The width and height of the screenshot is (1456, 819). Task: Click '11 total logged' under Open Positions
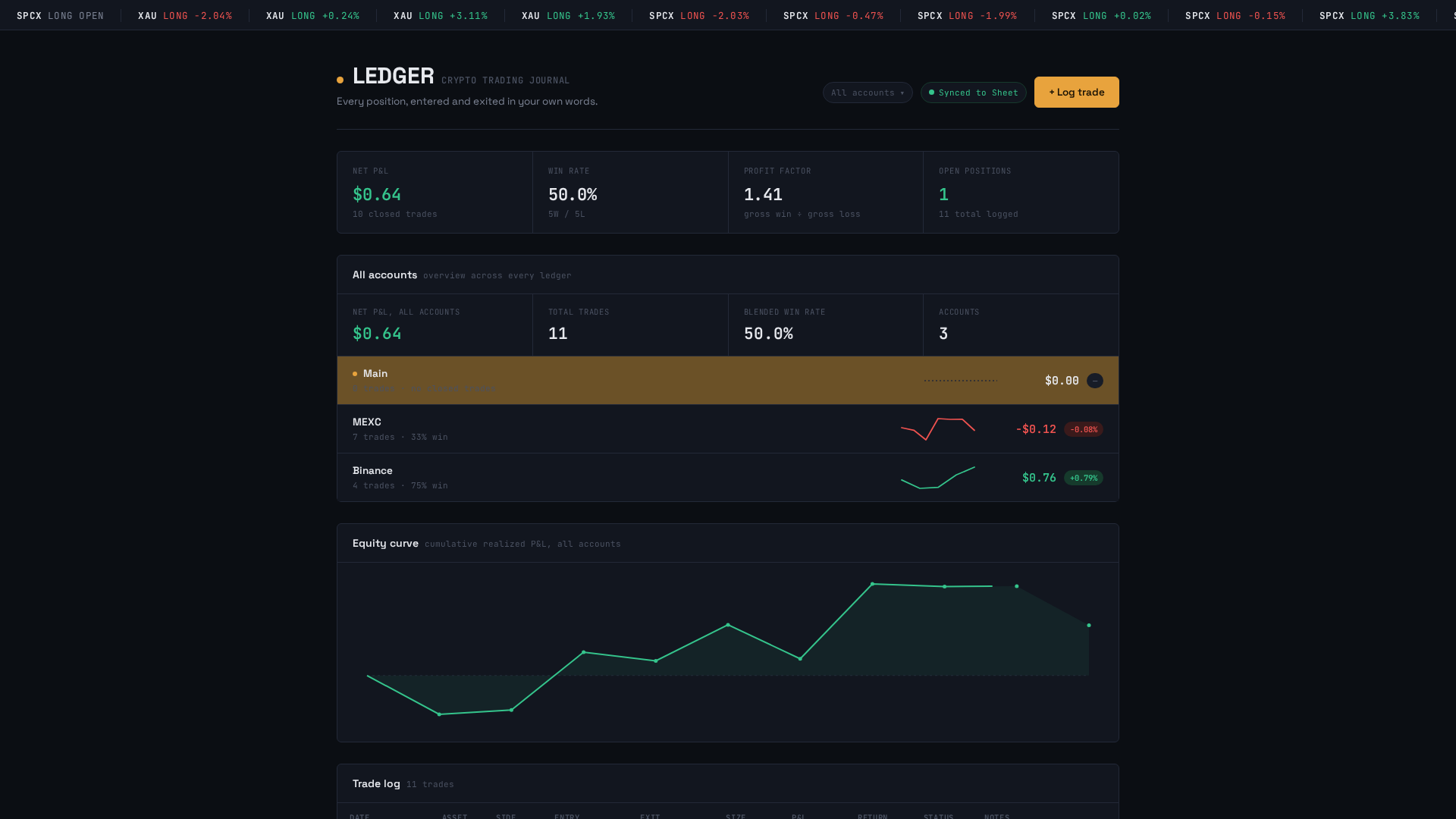(978, 214)
